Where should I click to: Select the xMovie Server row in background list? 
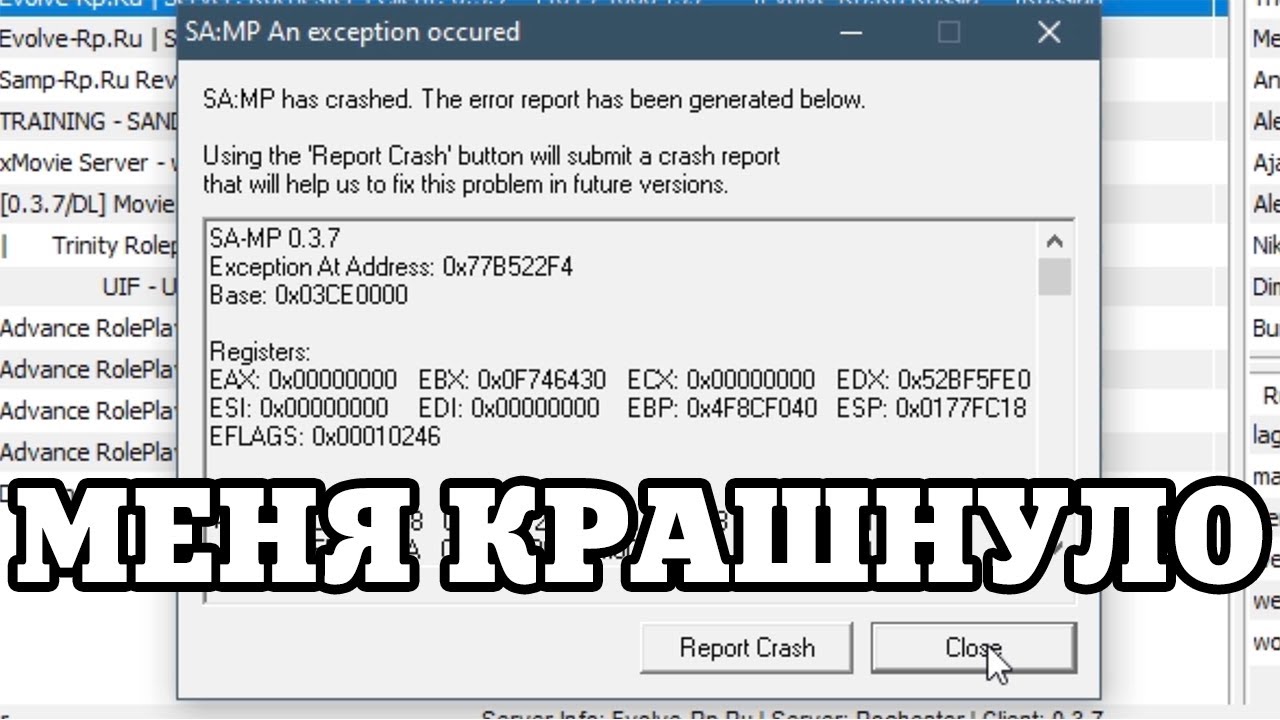point(89,162)
